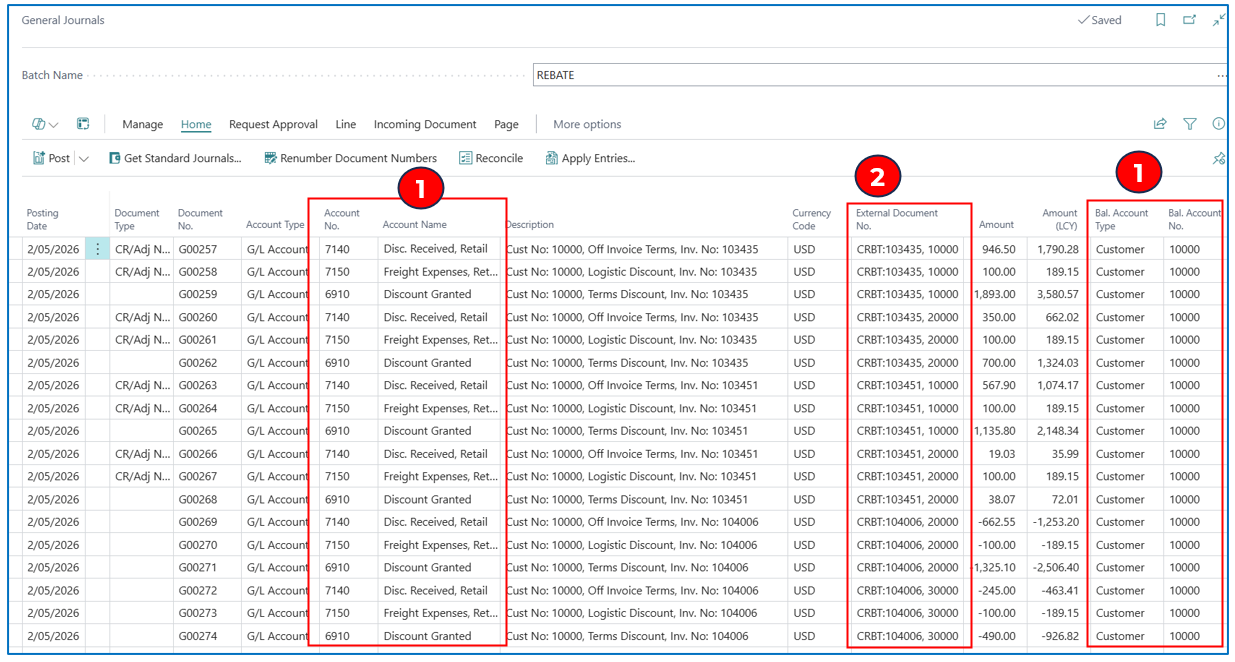Click the pin action bar icon

coord(1218,158)
